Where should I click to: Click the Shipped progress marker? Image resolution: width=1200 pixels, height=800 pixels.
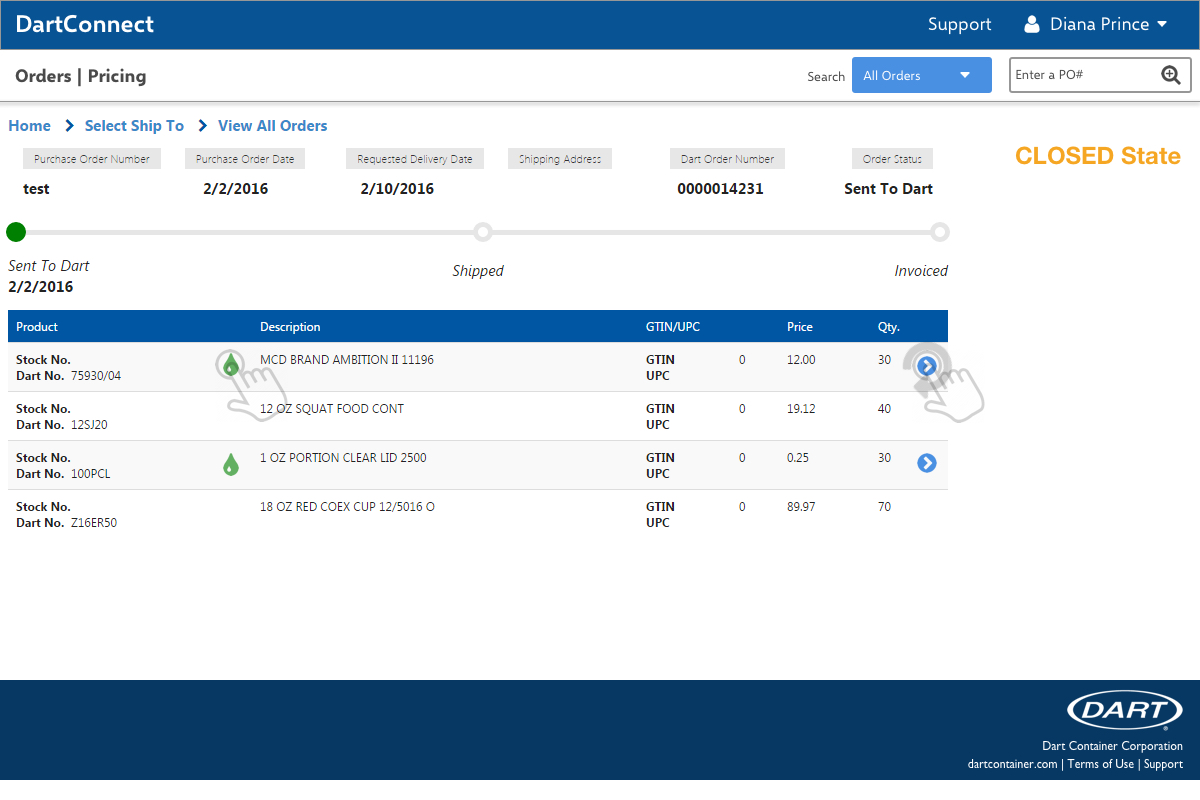tap(483, 232)
